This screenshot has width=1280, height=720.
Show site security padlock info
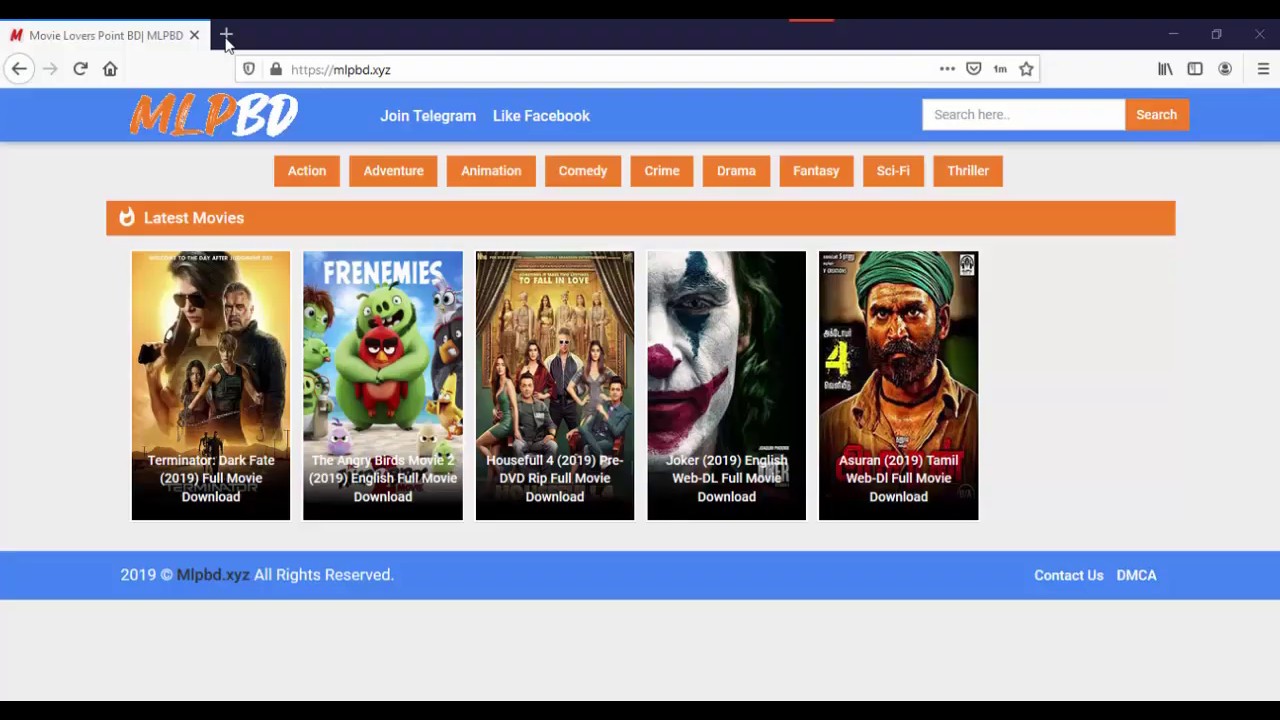tap(276, 69)
